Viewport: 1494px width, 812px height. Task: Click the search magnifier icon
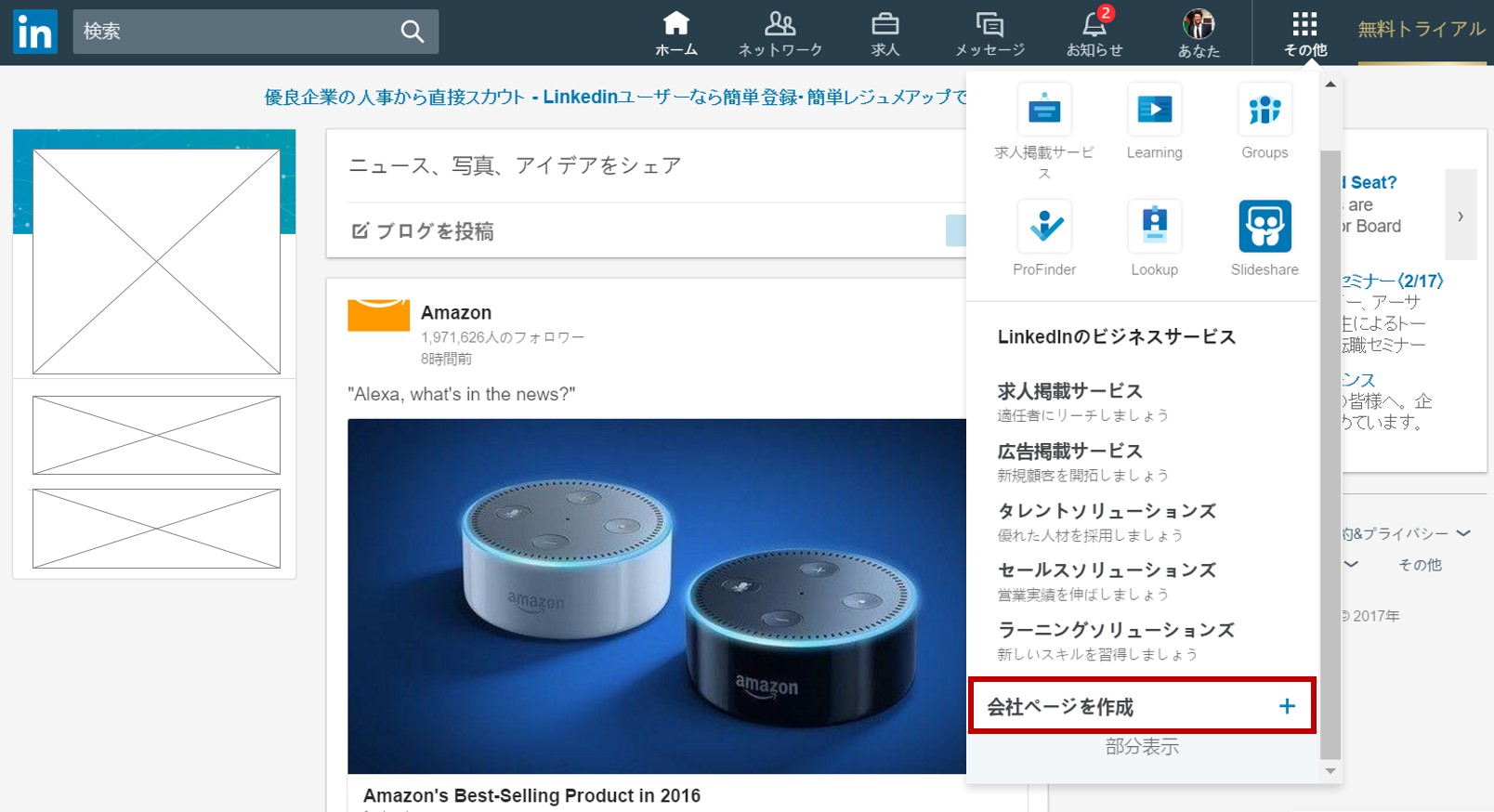(x=412, y=32)
